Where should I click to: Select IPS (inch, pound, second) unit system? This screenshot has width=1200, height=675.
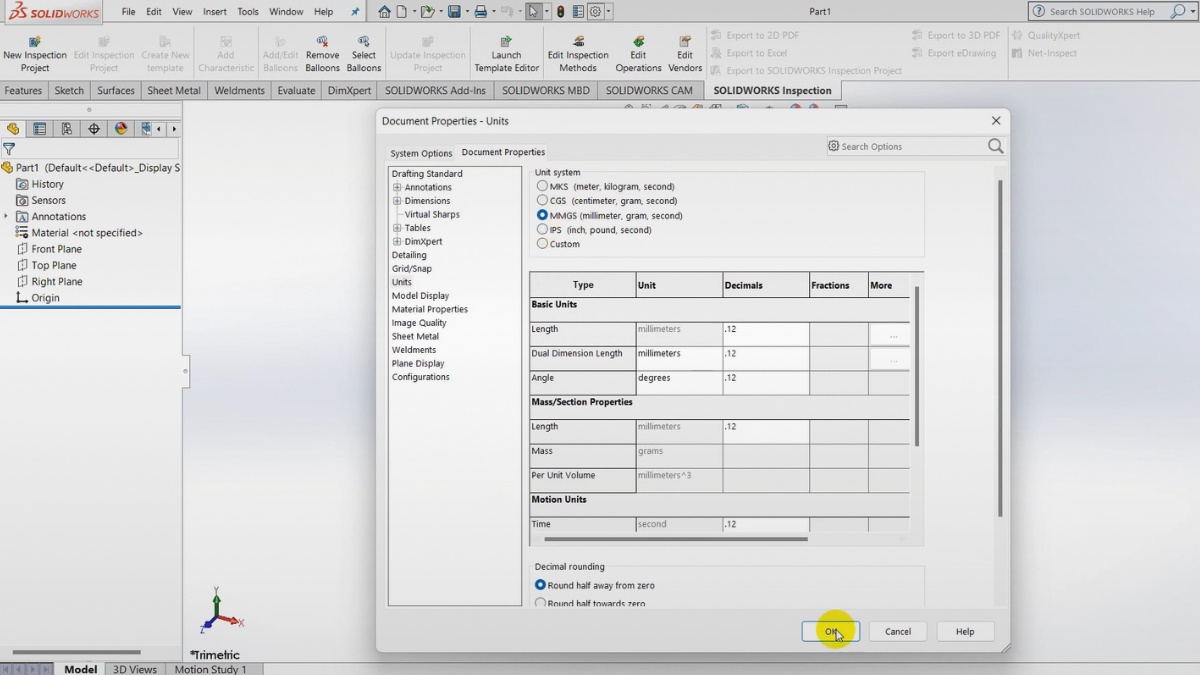(542, 230)
